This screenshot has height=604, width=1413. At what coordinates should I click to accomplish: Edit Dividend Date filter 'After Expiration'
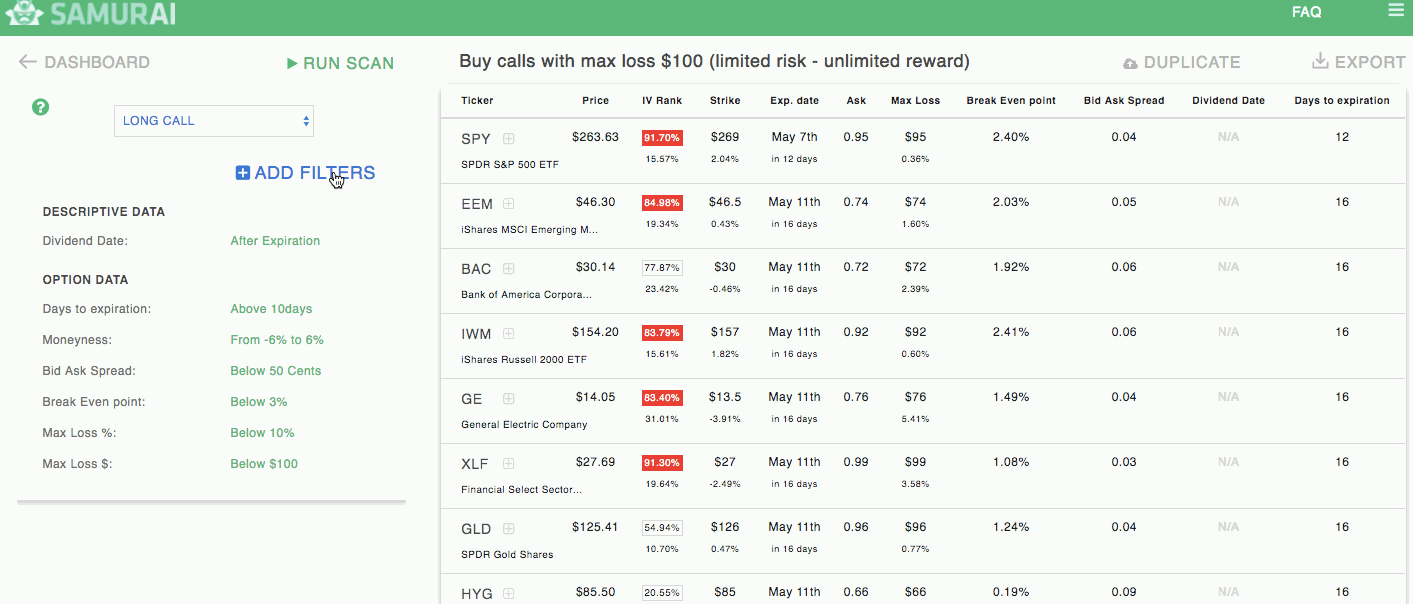275,241
